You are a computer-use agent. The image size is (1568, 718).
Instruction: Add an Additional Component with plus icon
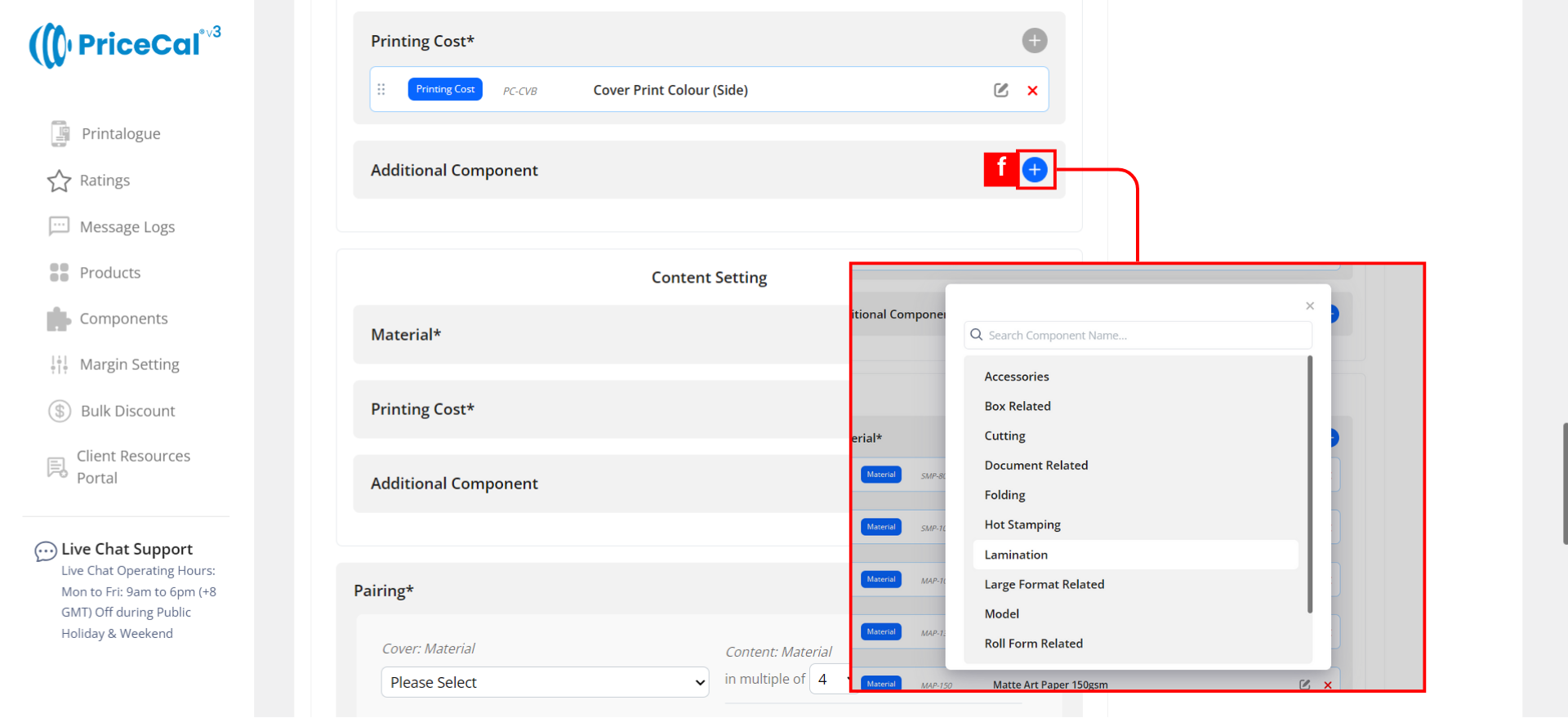click(1035, 170)
